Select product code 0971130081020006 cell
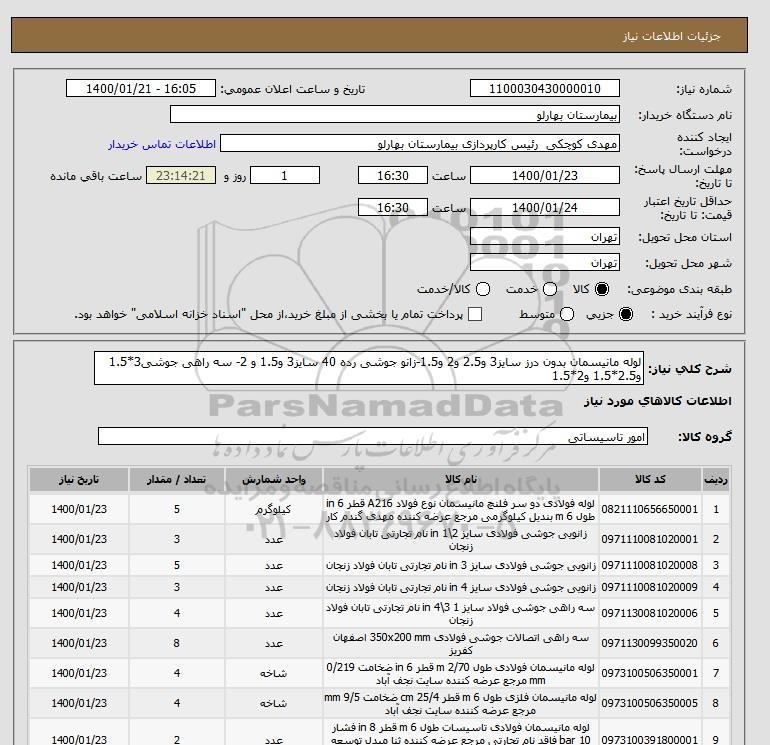The width and height of the screenshot is (770, 745). (x=650, y=613)
